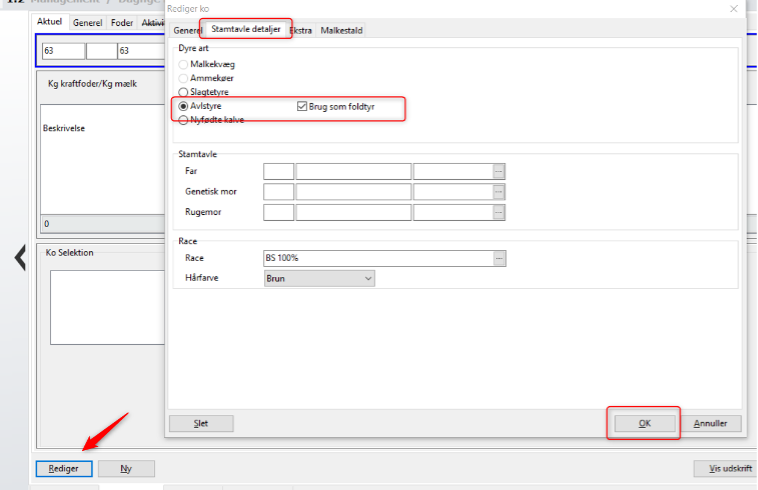The height and width of the screenshot is (490, 758).
Task: Close the Rediger ko dialog with X
Action: tap(734, 9)
